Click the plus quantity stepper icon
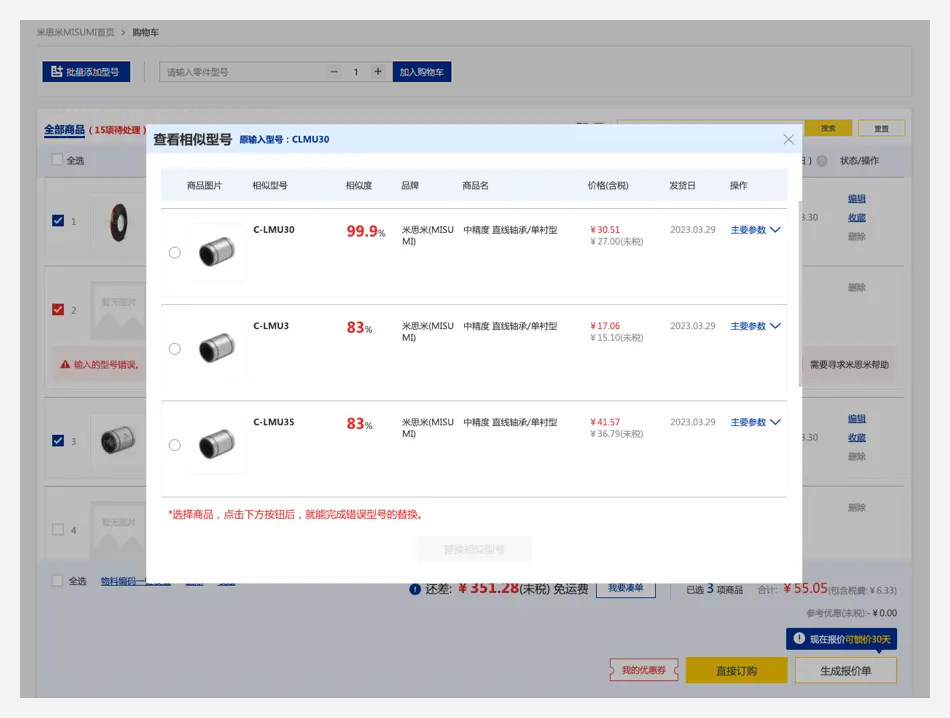This screenshot has height=718, width=950. pyautogui.click(x=377, y=72)
